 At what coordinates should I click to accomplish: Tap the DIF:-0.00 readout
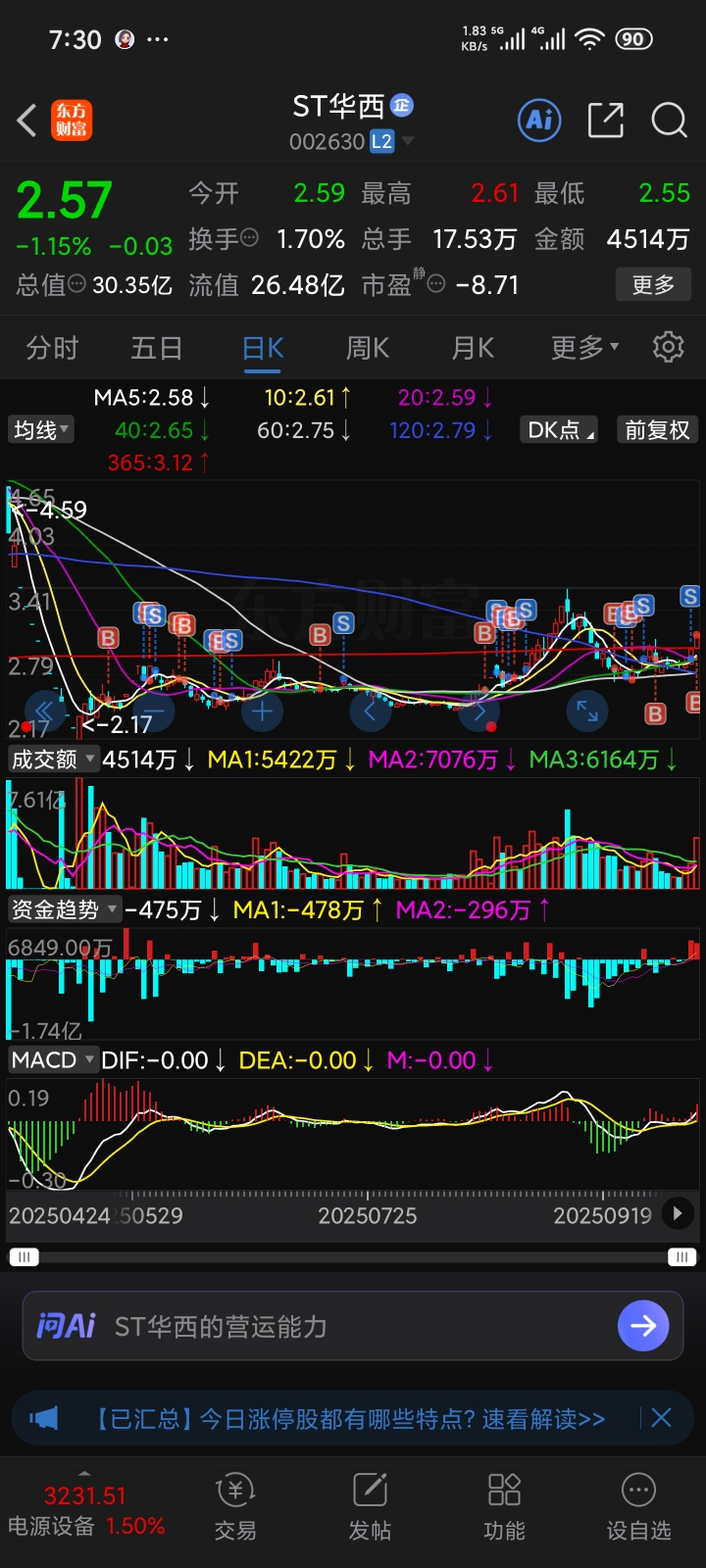coord(164,1060)
